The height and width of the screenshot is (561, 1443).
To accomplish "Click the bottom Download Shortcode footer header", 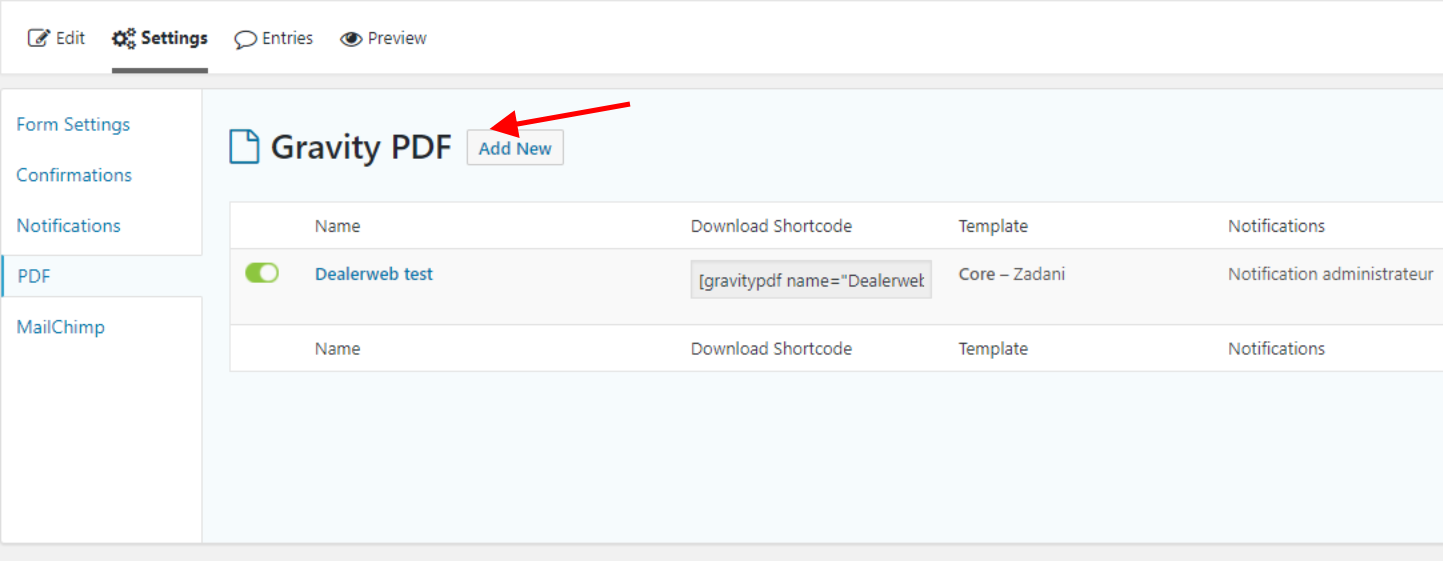I will [771, 349].
